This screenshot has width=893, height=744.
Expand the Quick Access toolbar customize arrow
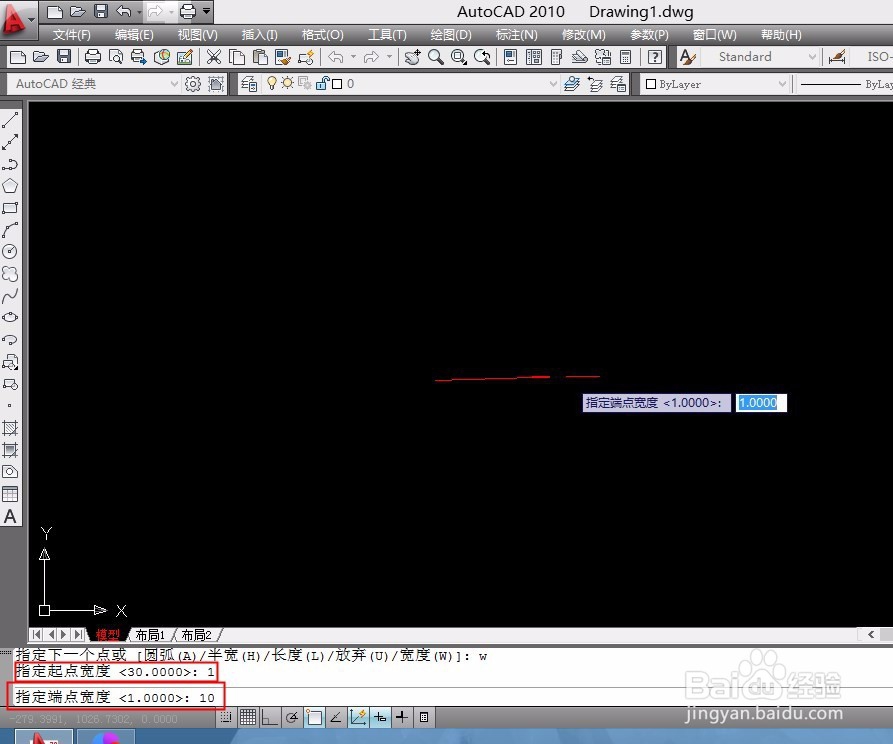point(207,11)
